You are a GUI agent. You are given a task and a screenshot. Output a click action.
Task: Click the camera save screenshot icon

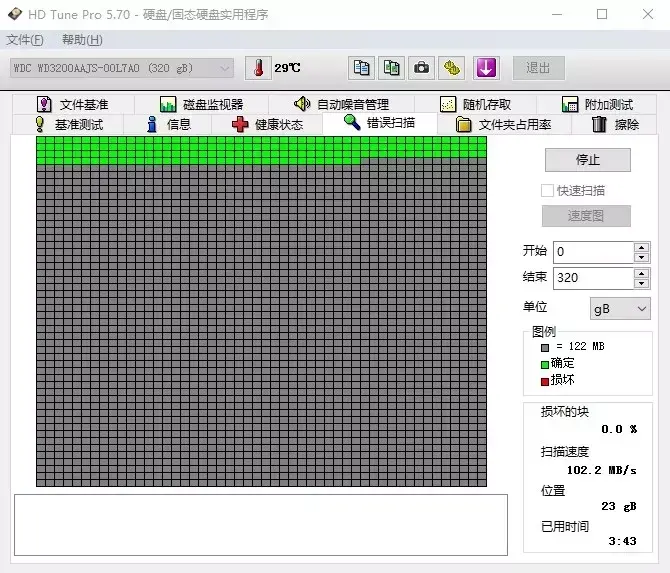pos(422,68)
